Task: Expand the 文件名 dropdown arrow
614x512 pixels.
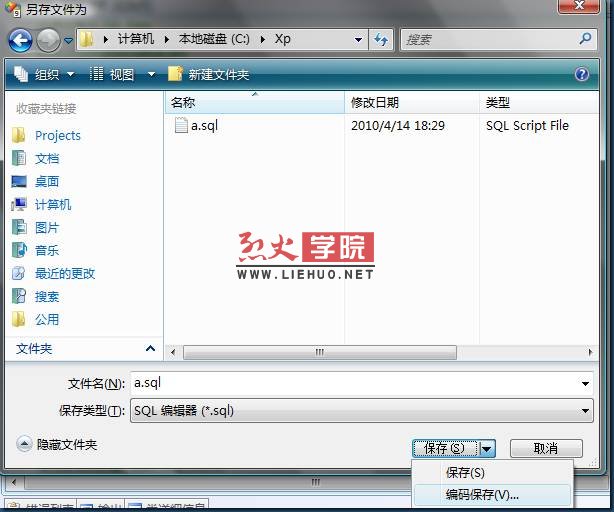Action: [585, 384]
